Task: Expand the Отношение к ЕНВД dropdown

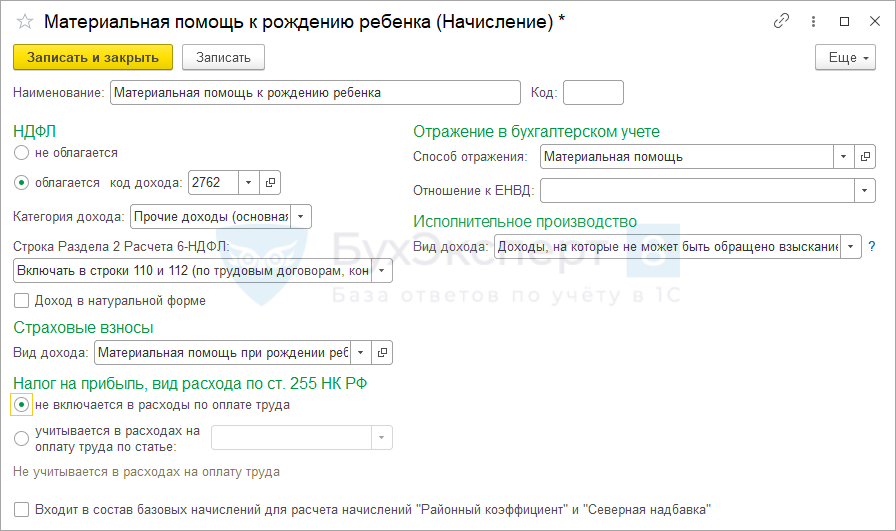Action: (865, 190)
